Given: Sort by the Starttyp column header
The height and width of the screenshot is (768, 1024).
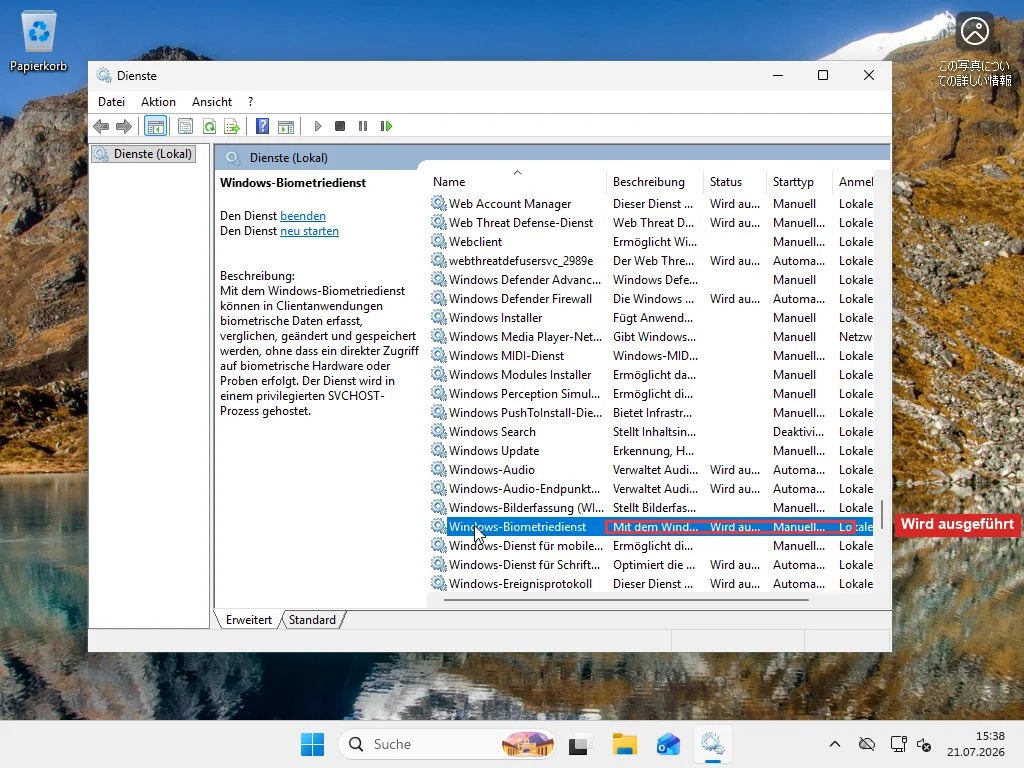Looking at the screenshot, I should (x=799, y=182).
